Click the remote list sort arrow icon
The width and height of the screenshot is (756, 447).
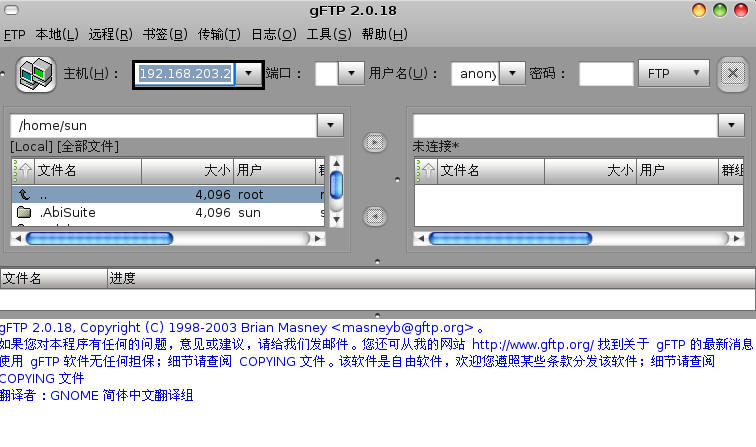tap(426, 170)
